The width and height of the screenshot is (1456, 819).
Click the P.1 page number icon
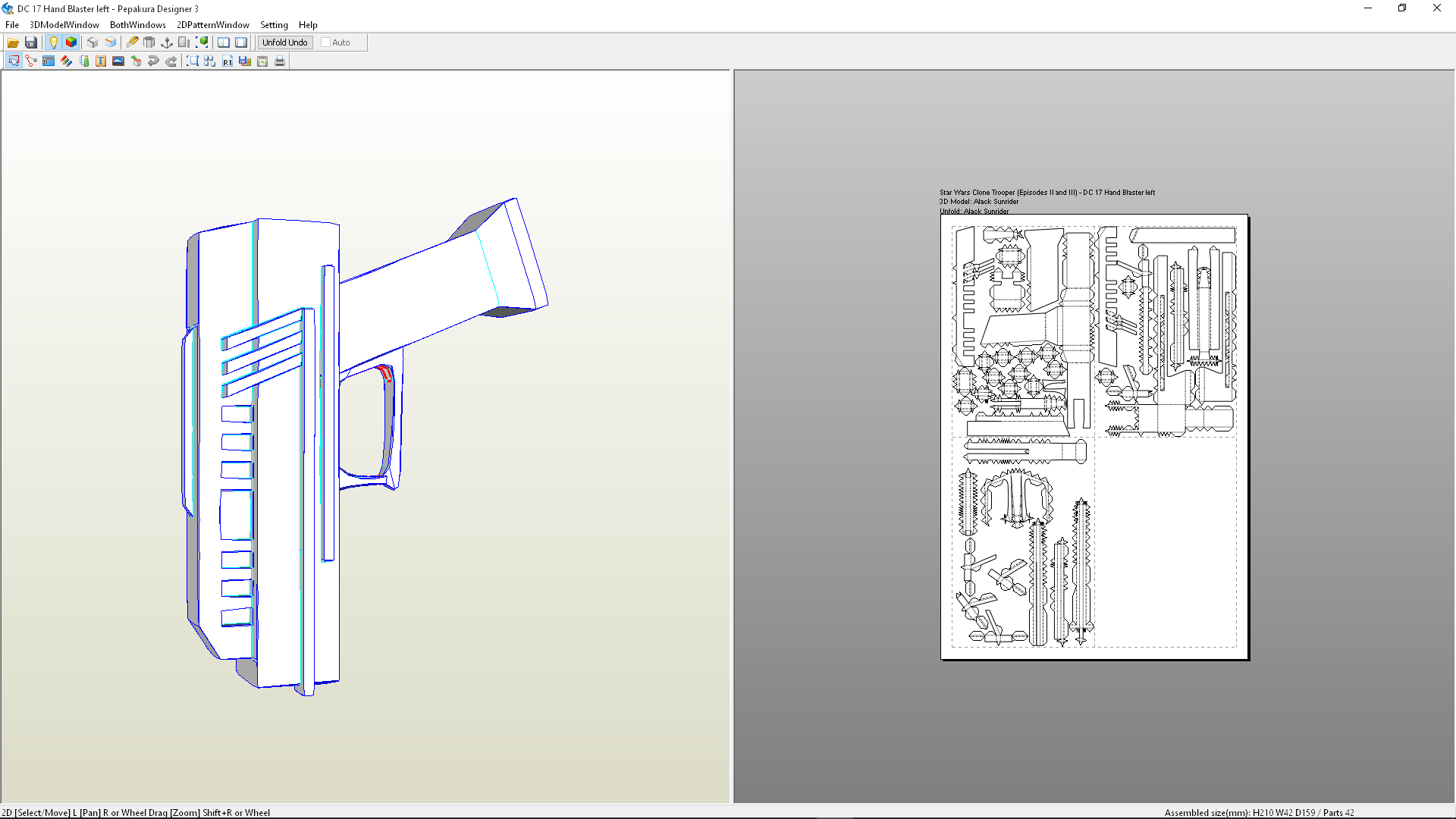click(x=227, y=61)
